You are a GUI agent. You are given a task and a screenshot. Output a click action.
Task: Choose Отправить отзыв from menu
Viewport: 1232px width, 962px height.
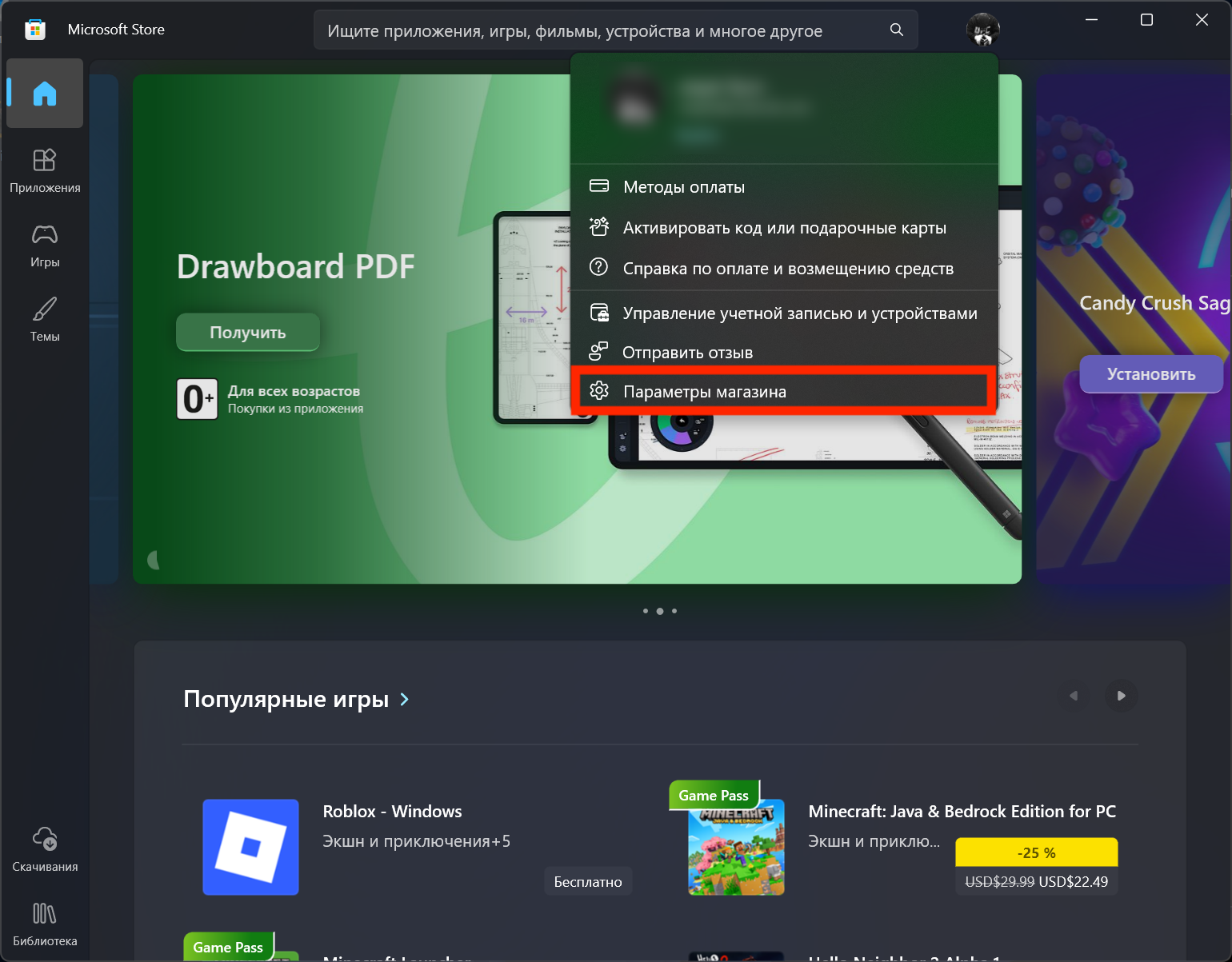tap(784, 353)
